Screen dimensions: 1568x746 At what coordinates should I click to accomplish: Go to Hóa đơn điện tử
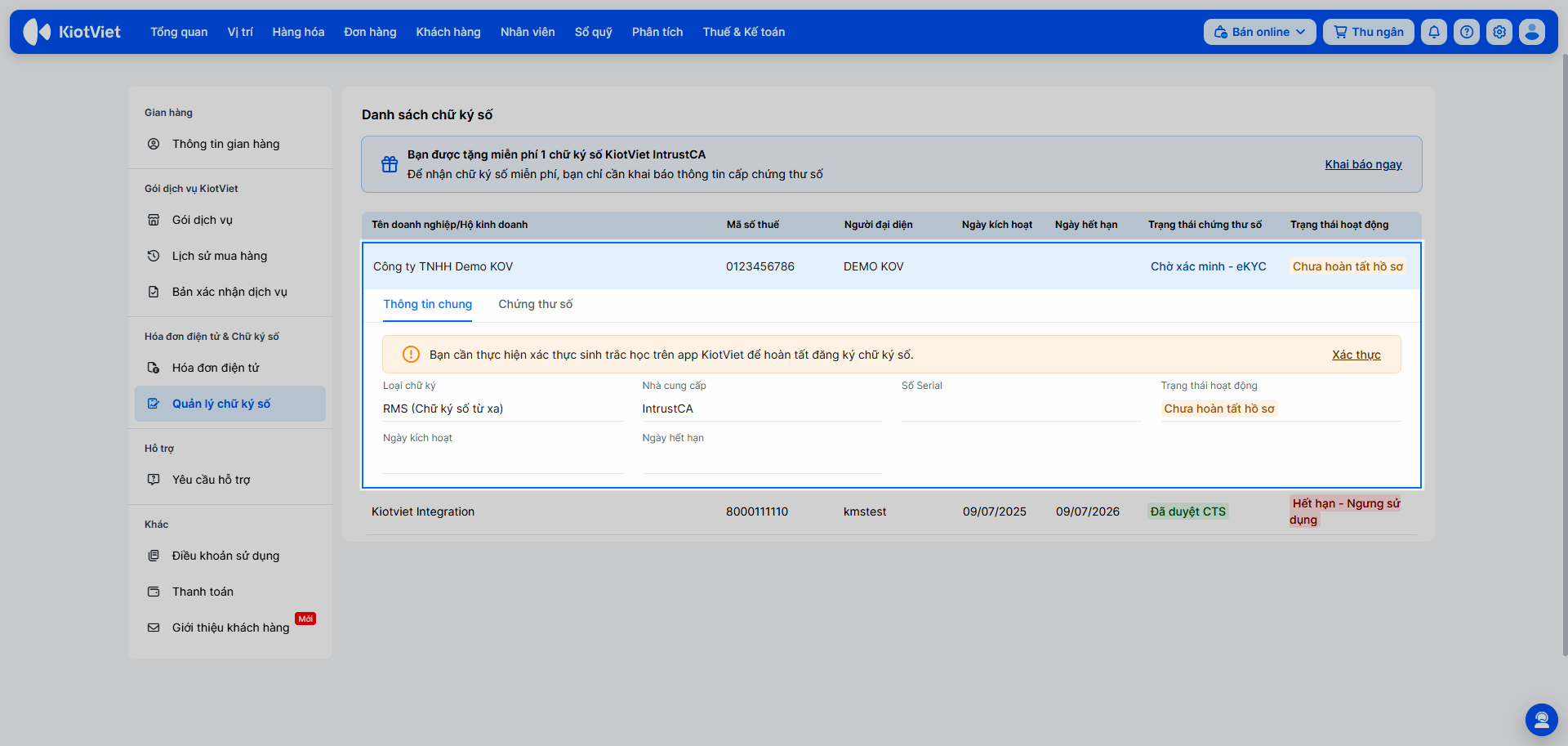click(x=230, y=368)
